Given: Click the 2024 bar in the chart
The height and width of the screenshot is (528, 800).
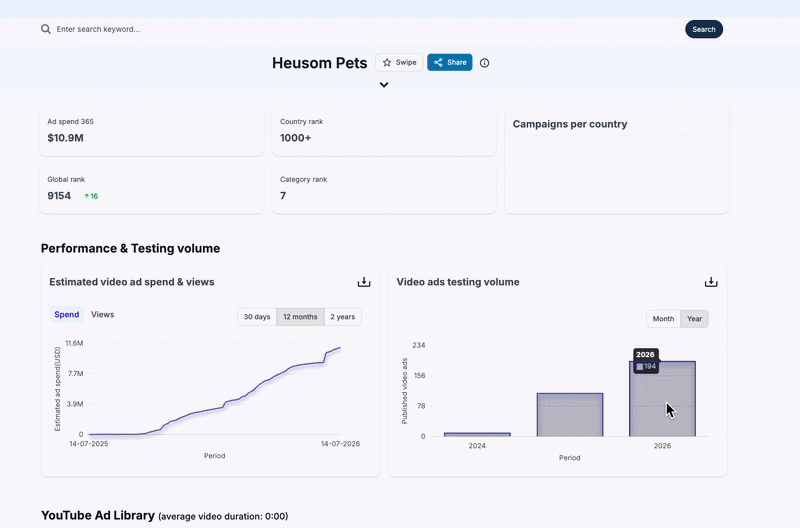Looking at the screenshot, I should pyautogui.click(x=477, y=435).
